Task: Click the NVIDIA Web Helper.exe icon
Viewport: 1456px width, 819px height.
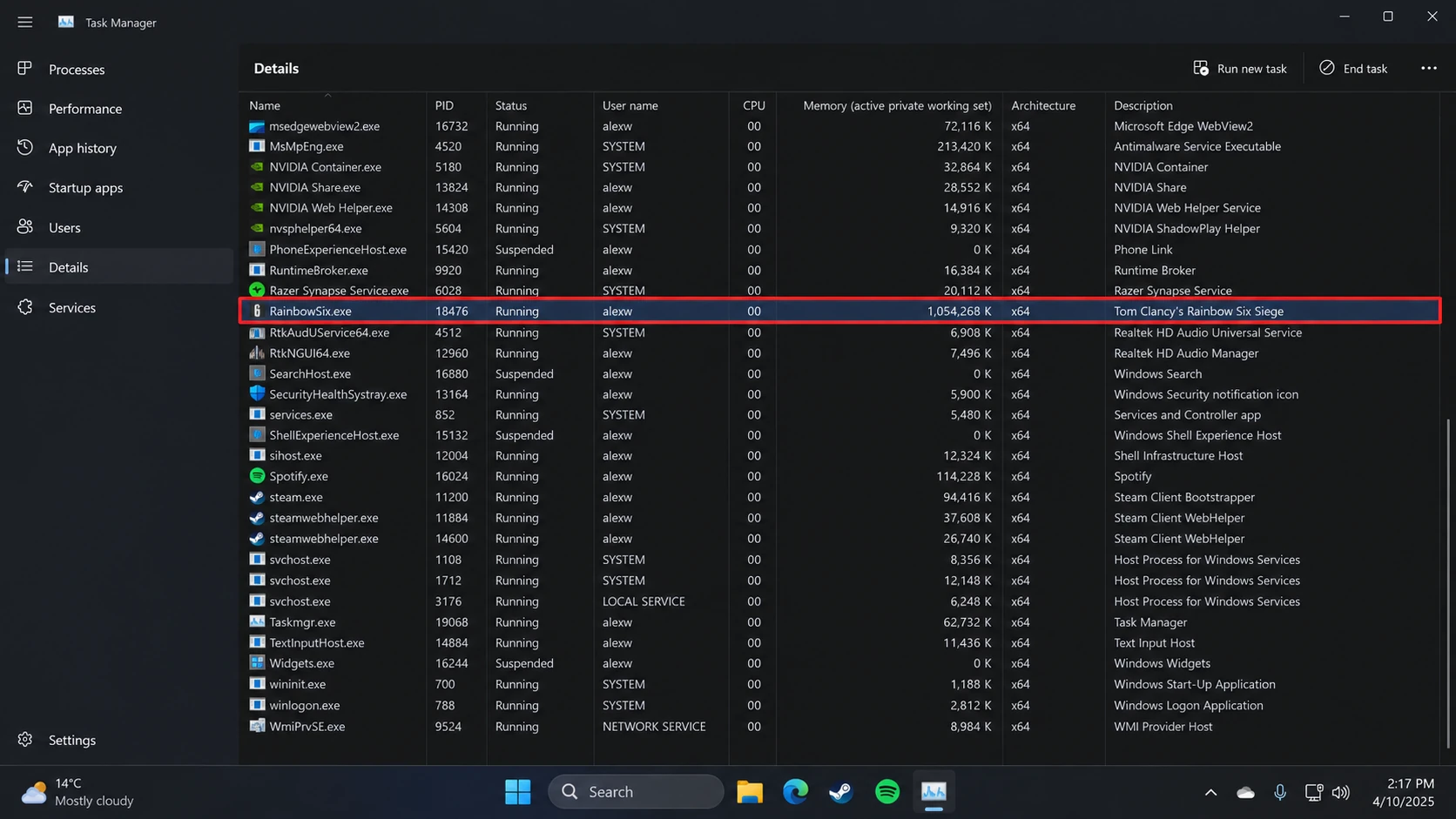Action: (257, 208)
